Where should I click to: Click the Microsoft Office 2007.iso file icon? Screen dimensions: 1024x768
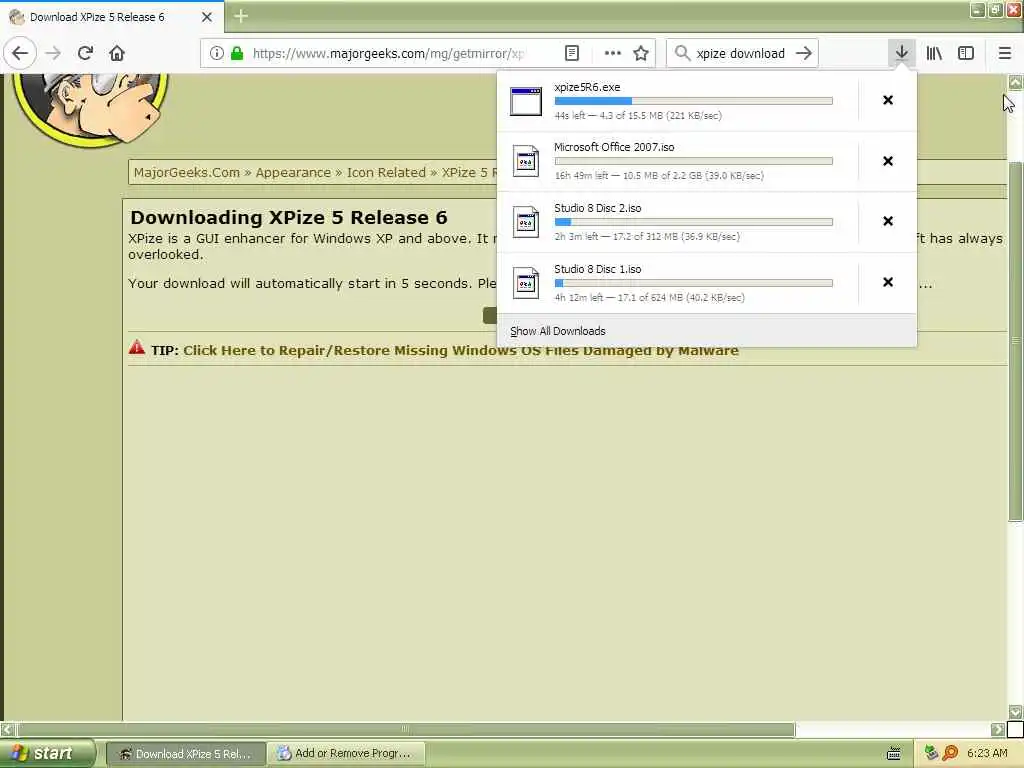[526, 161]
